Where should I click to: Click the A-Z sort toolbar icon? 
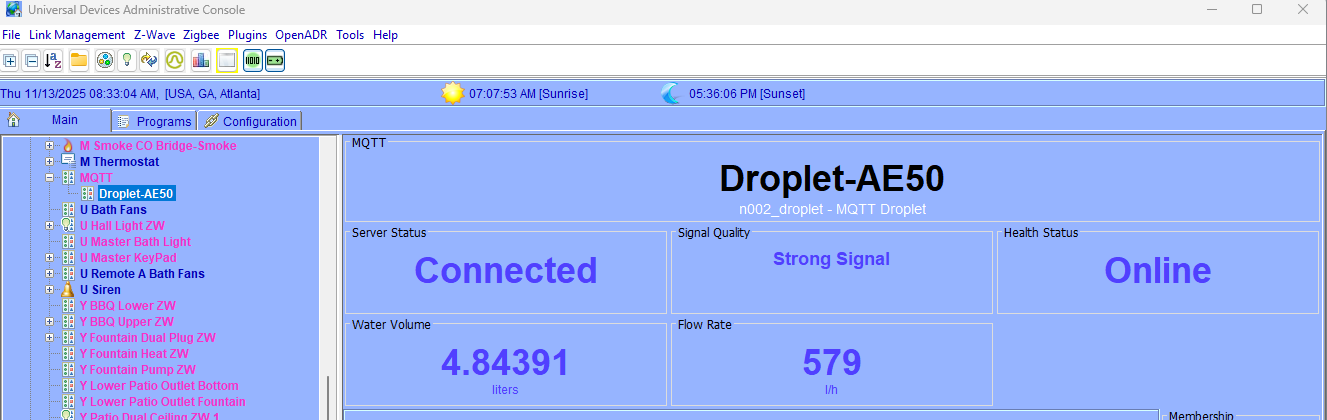click(53, 61)
